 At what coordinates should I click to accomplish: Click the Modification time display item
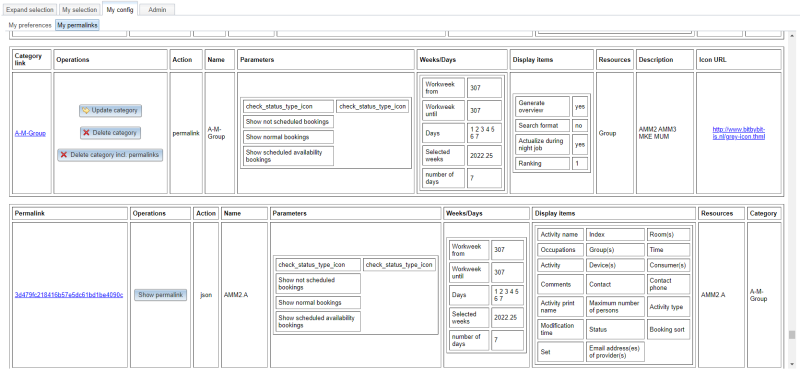pyautogui.click(x=560, y=329)
